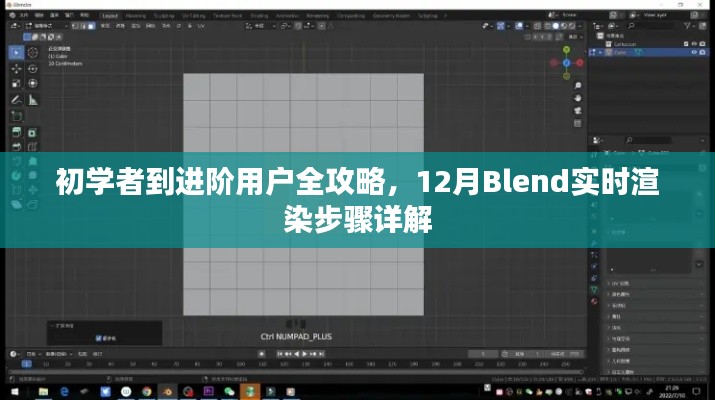
Task: Select the Move tool
Action: [16, 69]
